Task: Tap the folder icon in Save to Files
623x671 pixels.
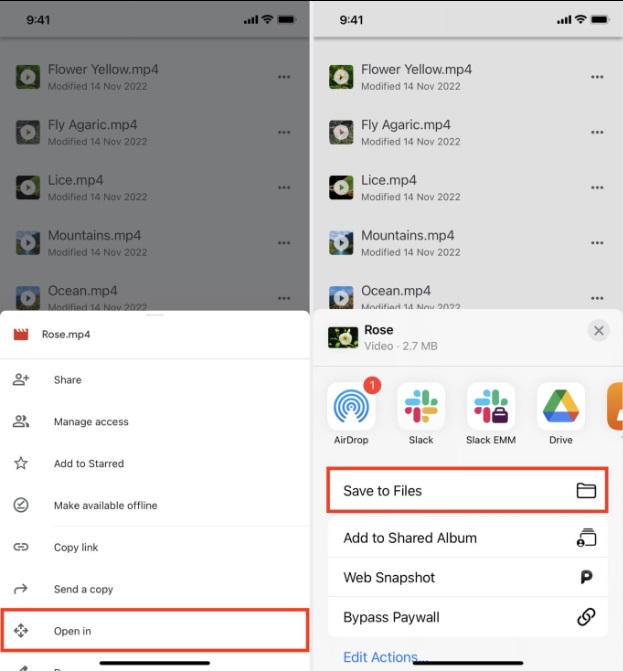Action: tap(586, 490)
